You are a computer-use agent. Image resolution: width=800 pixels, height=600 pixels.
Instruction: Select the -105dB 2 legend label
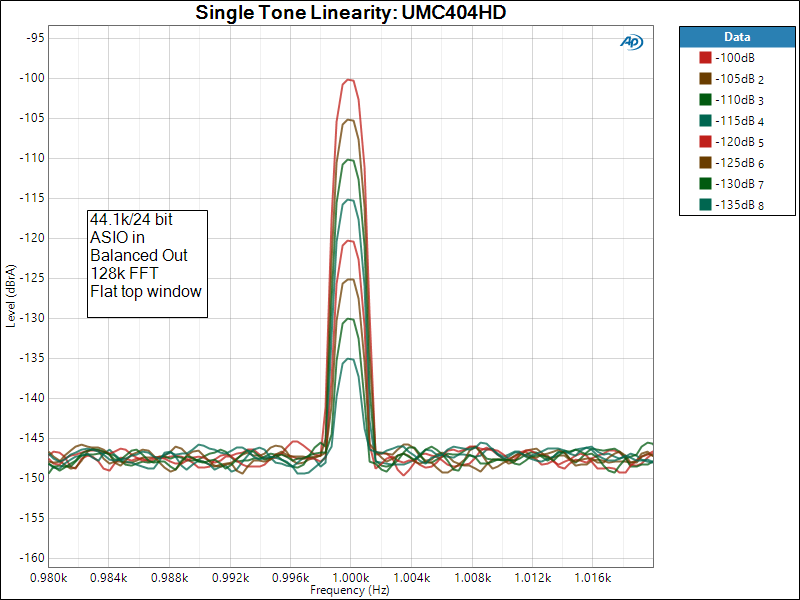point(739,79)
